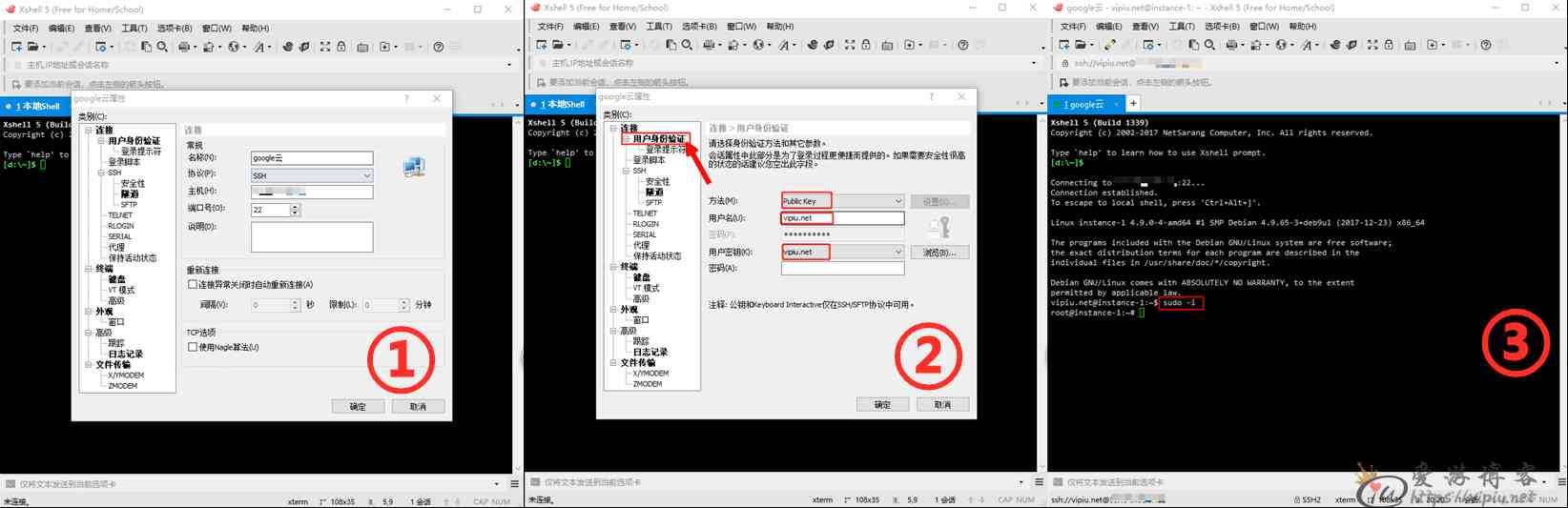
Task: Select 日志记录 in first dialog tree
Action: (126, 354)
